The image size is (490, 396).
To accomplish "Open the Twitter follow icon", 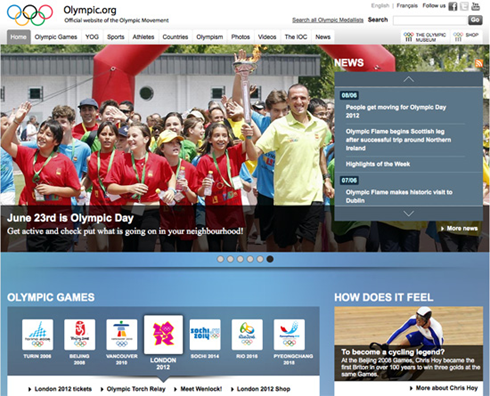I will [464, 6].
